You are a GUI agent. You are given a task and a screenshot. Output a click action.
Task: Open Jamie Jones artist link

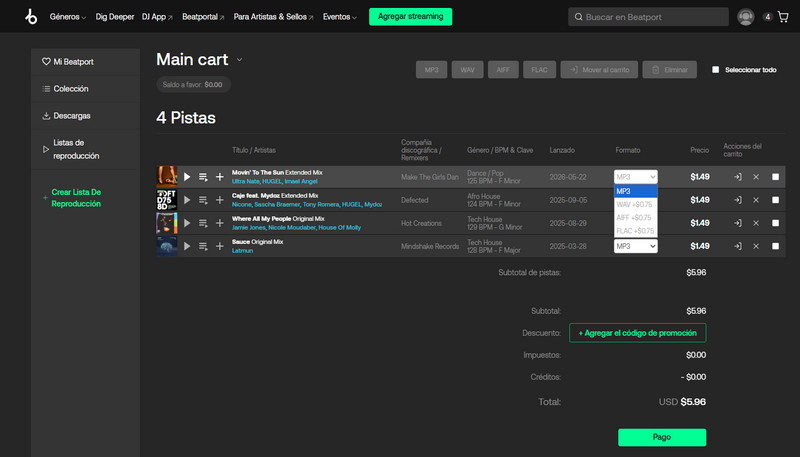pyautogui.click(x=248, y=227)
